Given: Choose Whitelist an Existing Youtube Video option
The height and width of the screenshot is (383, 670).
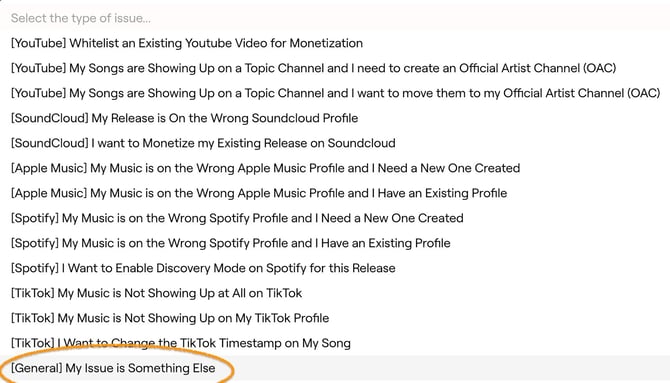Looking at the screenshot, I should [x=335, y=43].
